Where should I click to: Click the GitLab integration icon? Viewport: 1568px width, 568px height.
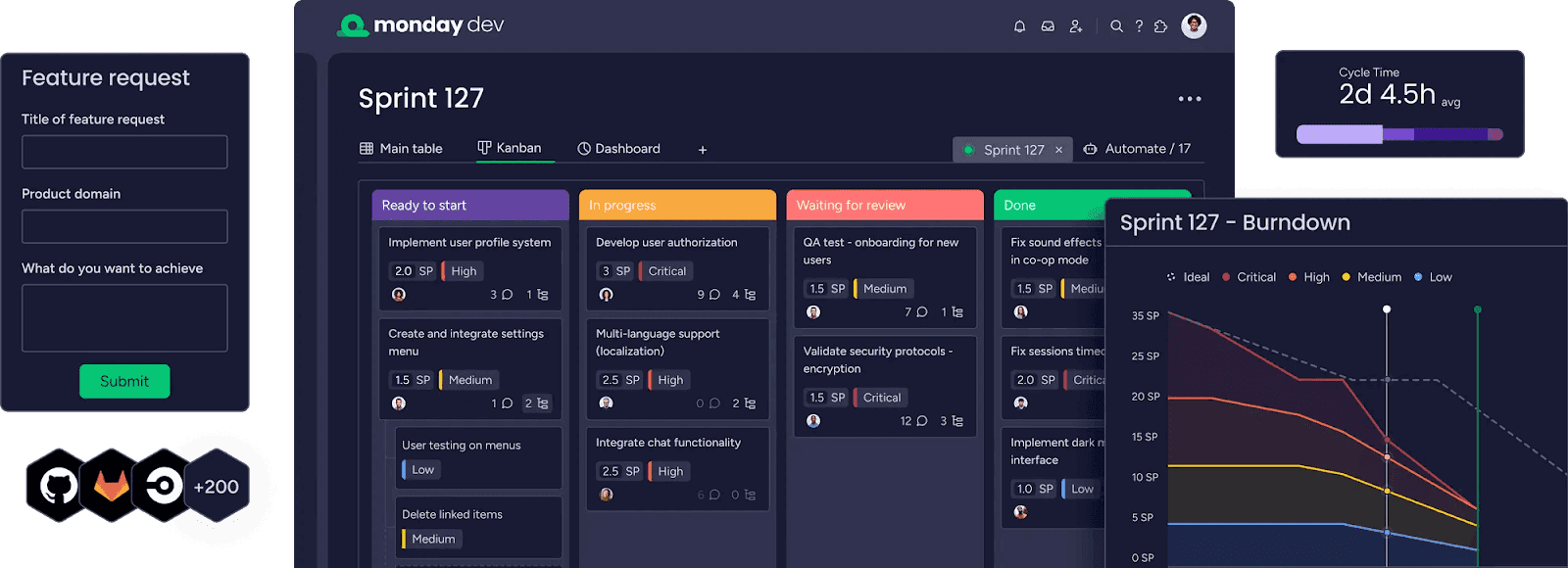[x=112, y=486]
